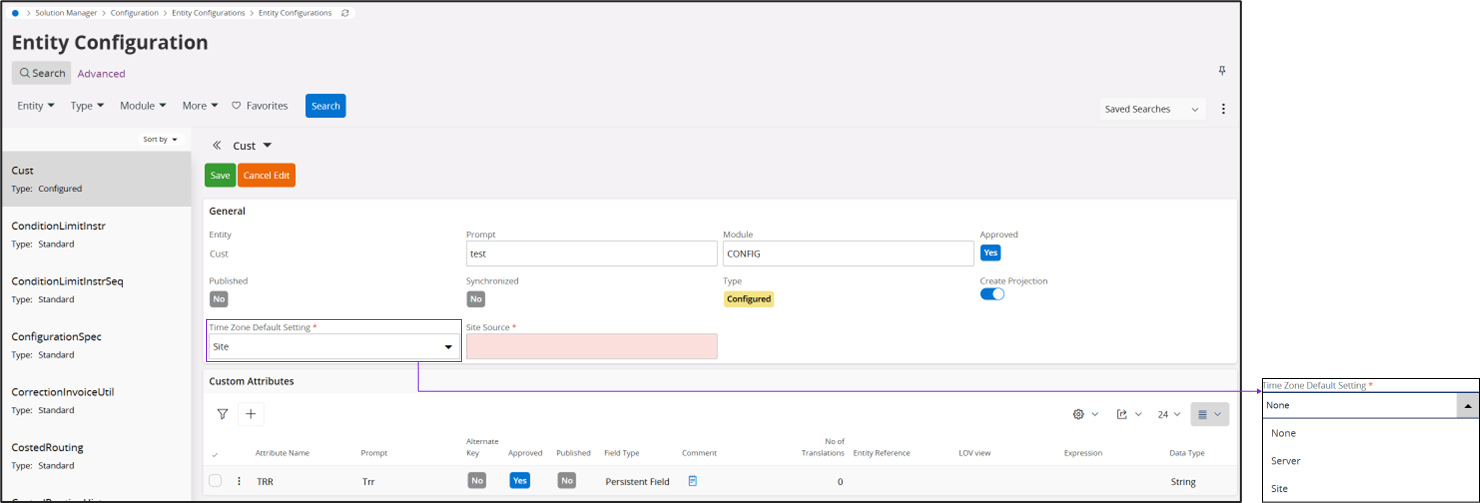Open the comment icon for the TRR row
Viewport: 1480px width, 503px height.
693,481
